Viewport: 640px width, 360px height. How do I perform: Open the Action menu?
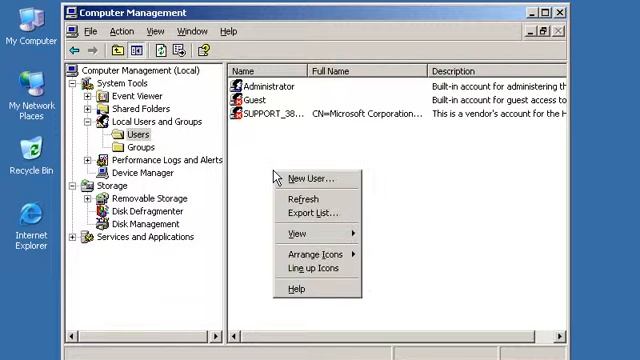click(122, 31)
